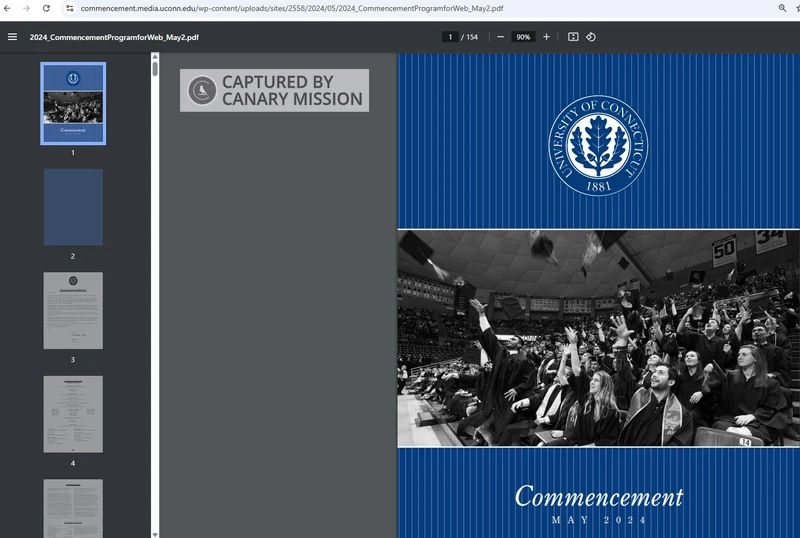800x538 pixels.
Task: Click the fit to page icon
Action: coord(573,37)
